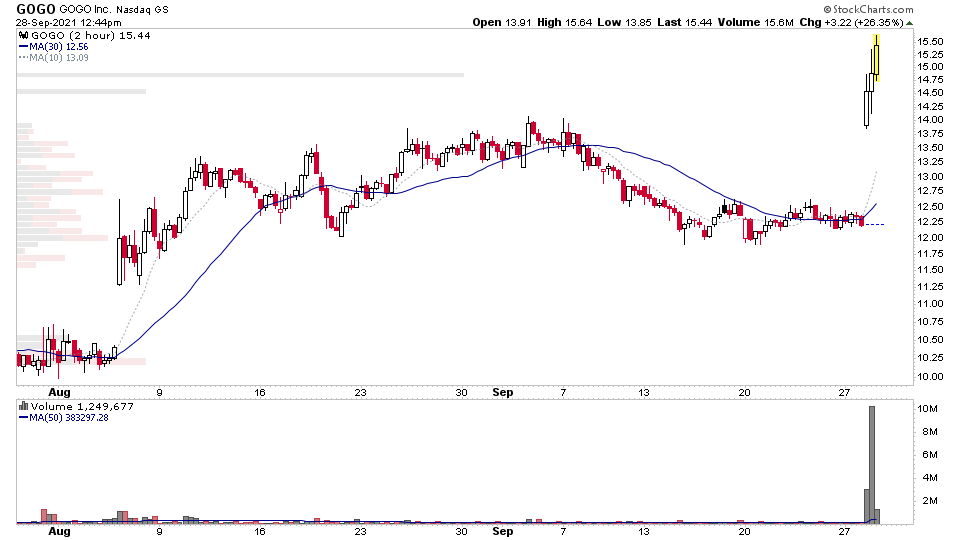Click the Aug label on the price chart axis
The height and width of the screenshot is (540, 960).
59,392
